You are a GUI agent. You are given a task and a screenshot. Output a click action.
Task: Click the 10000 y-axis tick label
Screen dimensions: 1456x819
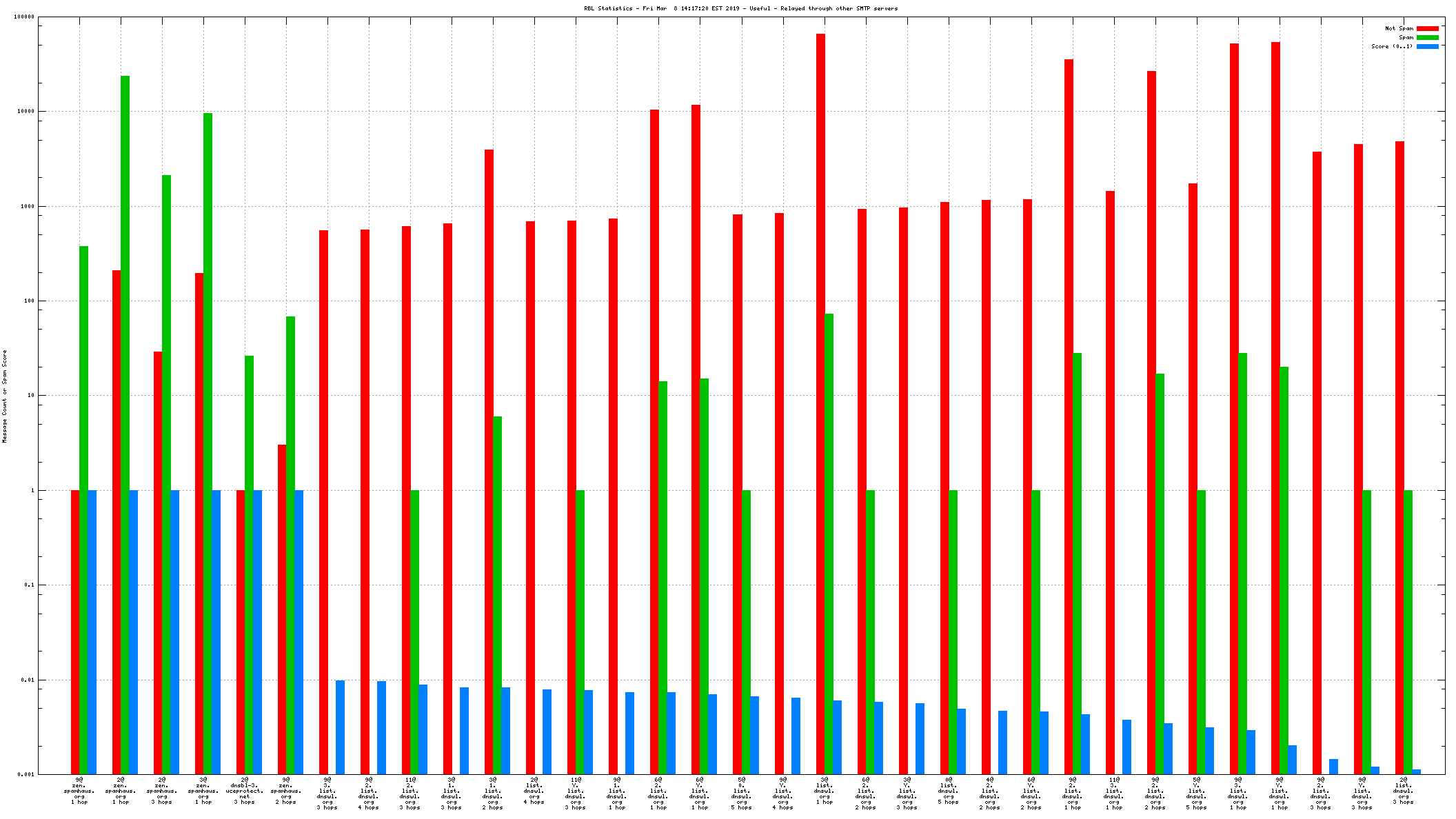click(26, 112)
